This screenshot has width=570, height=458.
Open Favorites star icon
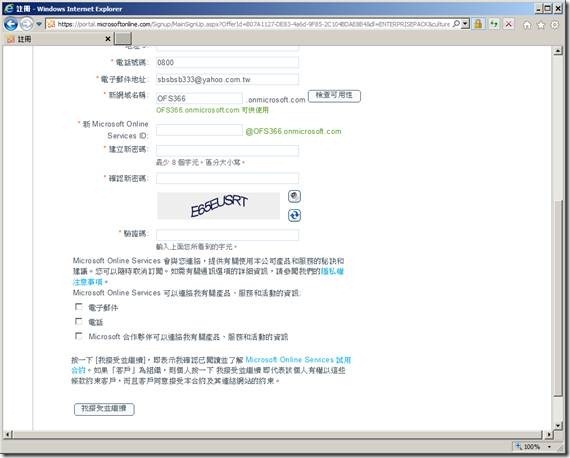point(541,25)
